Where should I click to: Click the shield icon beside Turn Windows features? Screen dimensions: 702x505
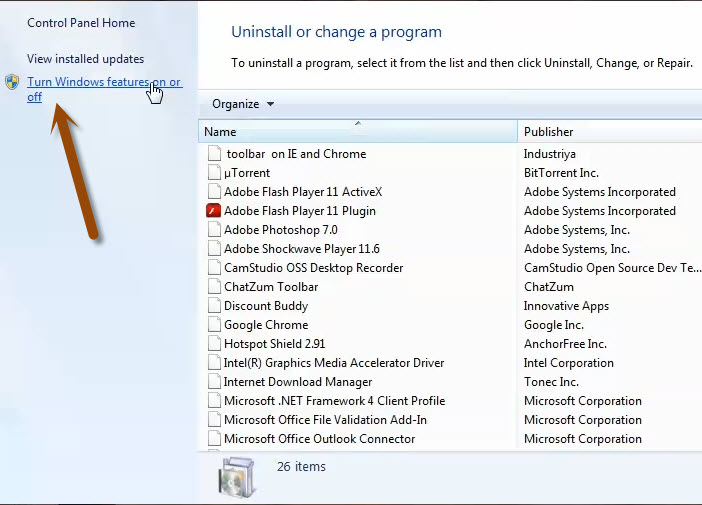pos(12,82)
